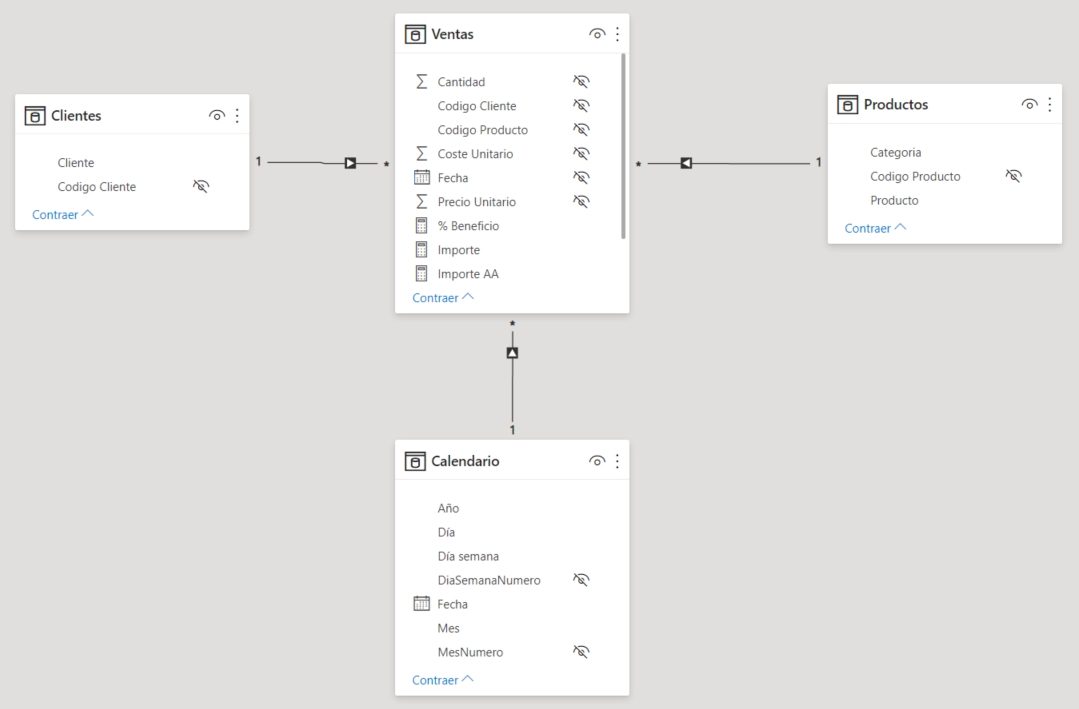
Task: Click the calendar icon beside Fecha in Calendario
Action: pos(420,604)
